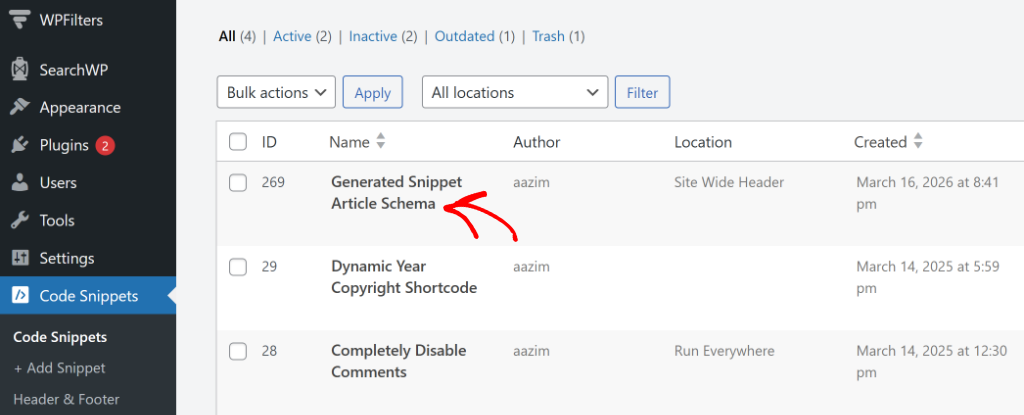1024x415 pixels.
Task: Sort by Created using sort arrows
Action: (918, 141)
